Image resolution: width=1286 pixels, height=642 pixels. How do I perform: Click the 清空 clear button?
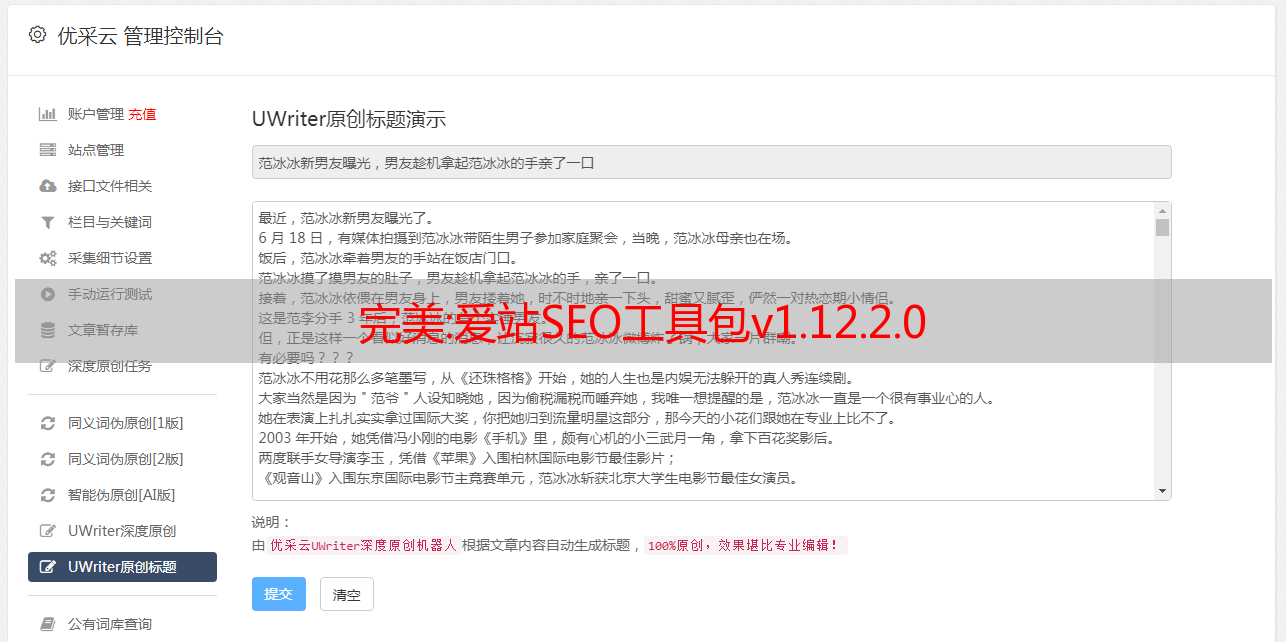click(347, 594)
